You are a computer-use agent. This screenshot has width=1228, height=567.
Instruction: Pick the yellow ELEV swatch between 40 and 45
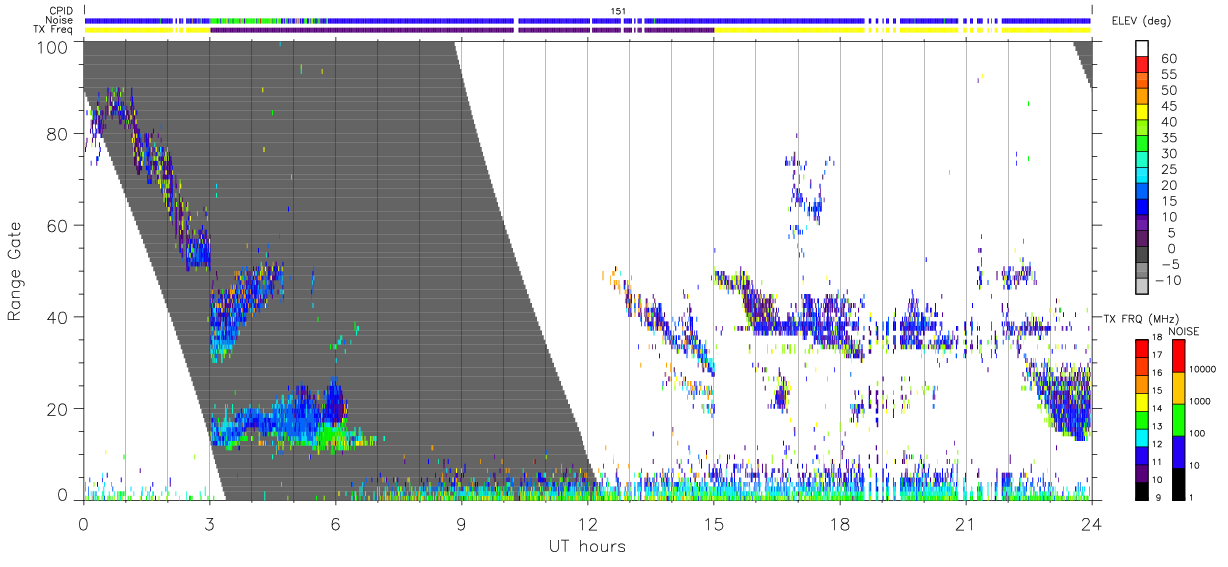pos(1141,113)
